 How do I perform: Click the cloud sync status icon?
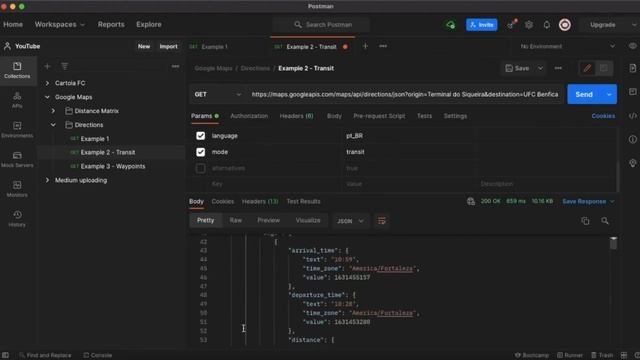click(450, 25)
